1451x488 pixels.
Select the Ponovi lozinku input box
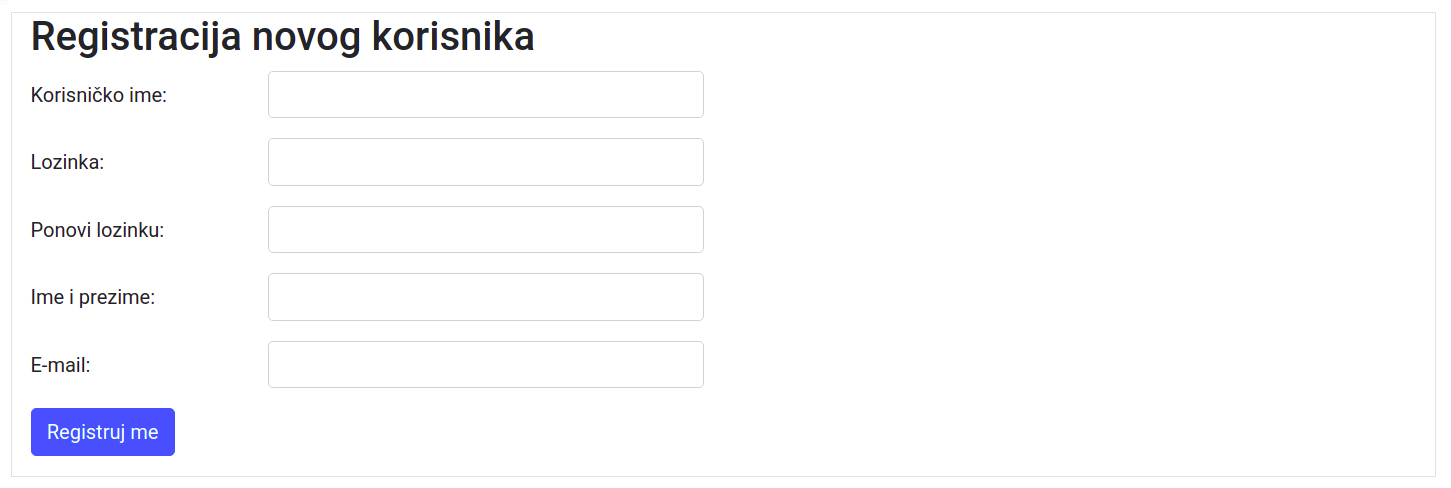click(x=485, y=230)
